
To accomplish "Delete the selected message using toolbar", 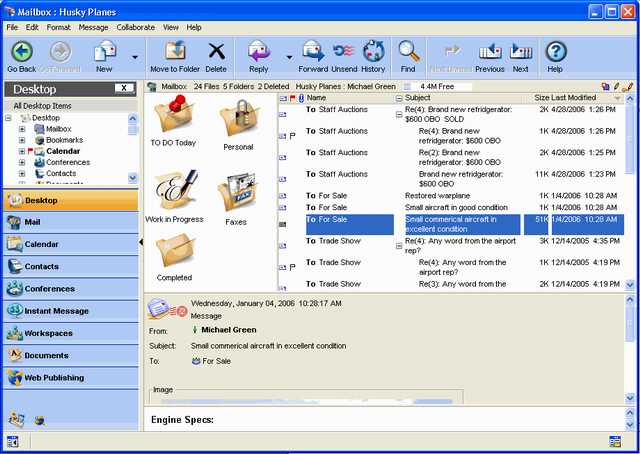I will 216,53.
